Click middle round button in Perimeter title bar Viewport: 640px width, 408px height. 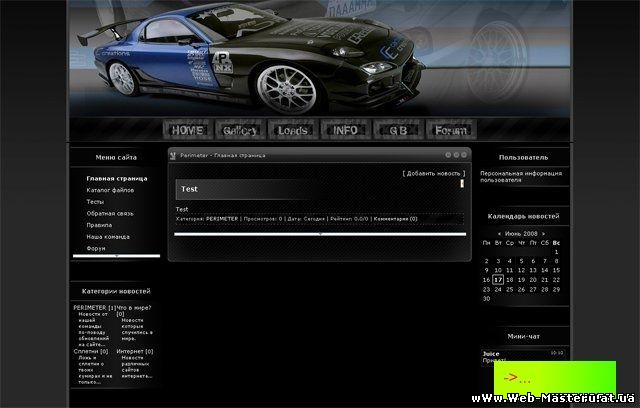point(456,155)
